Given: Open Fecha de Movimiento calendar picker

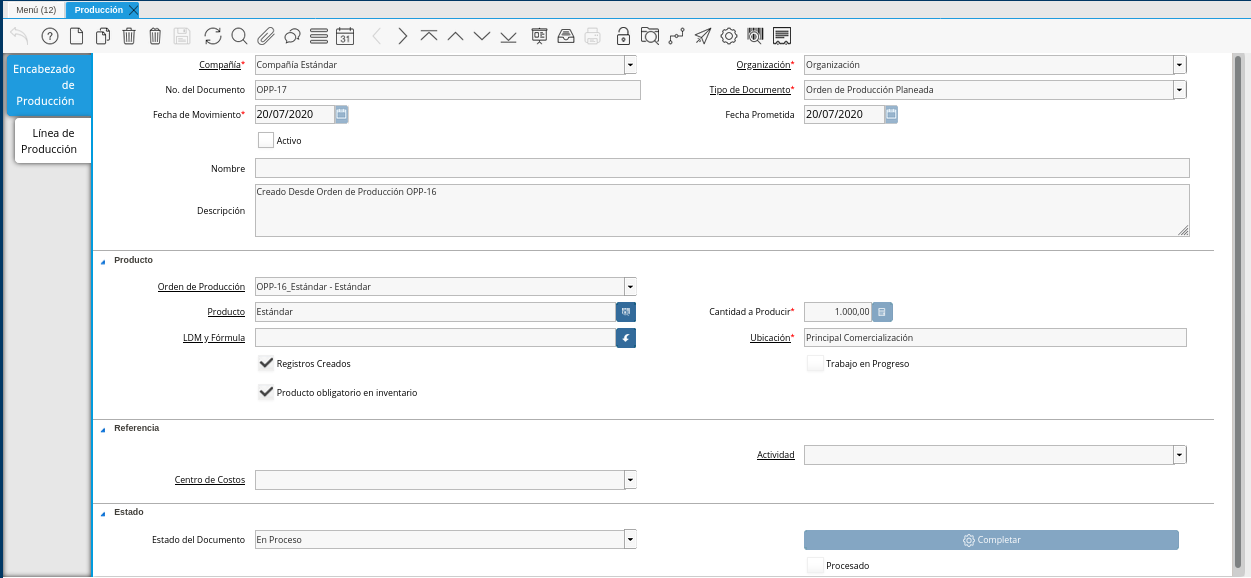Looking at the screenshot, I should 341,115.
